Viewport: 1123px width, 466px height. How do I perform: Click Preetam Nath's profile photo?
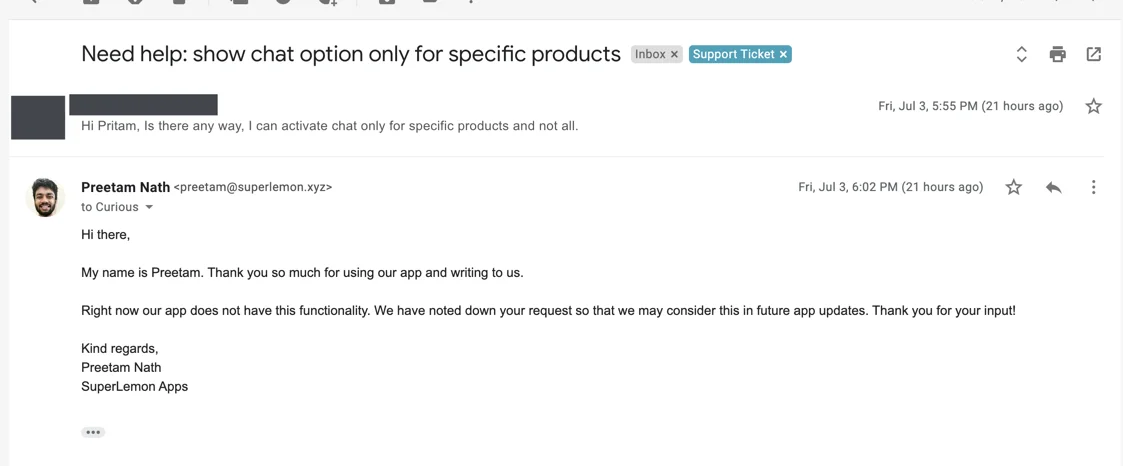pos(44,197)
